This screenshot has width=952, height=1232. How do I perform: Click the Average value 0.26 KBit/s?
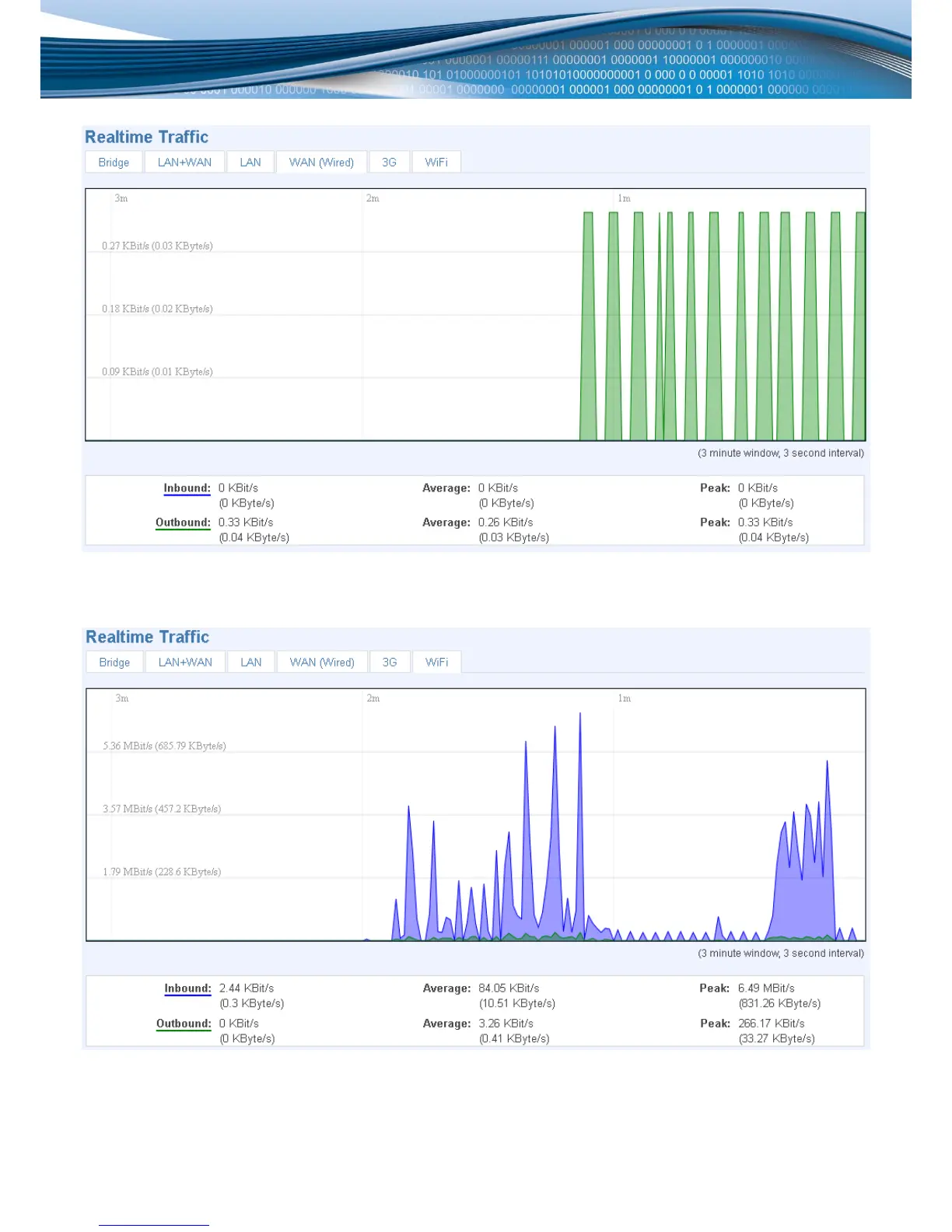tap(506, 523)
